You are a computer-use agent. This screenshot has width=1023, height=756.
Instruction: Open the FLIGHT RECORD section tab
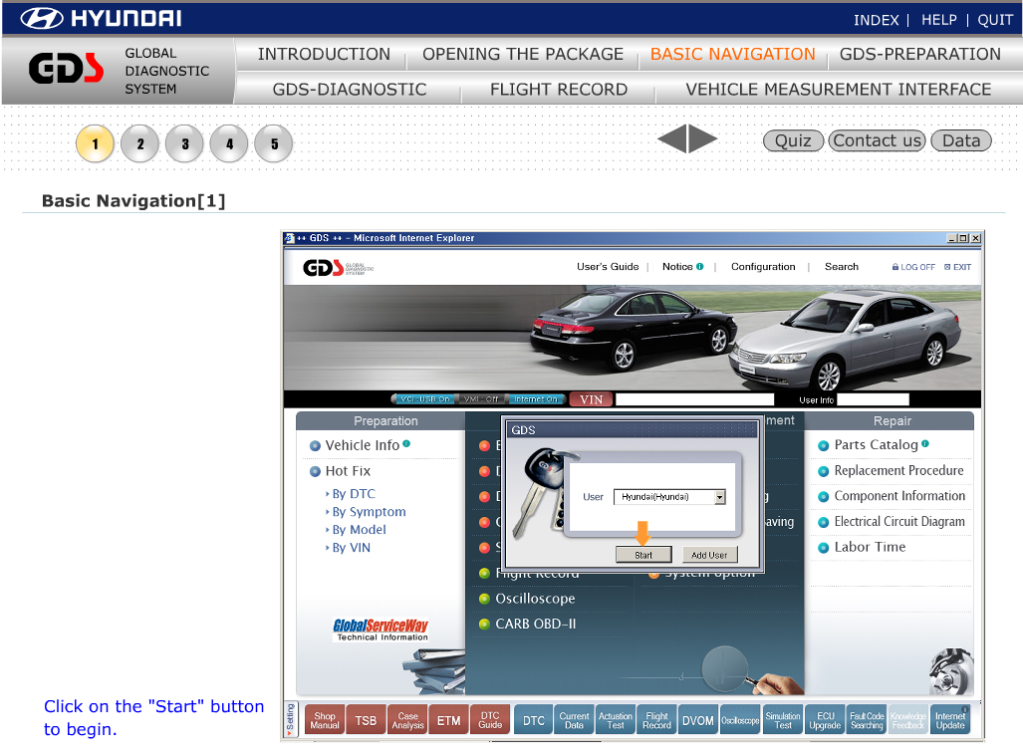(558, 89)
